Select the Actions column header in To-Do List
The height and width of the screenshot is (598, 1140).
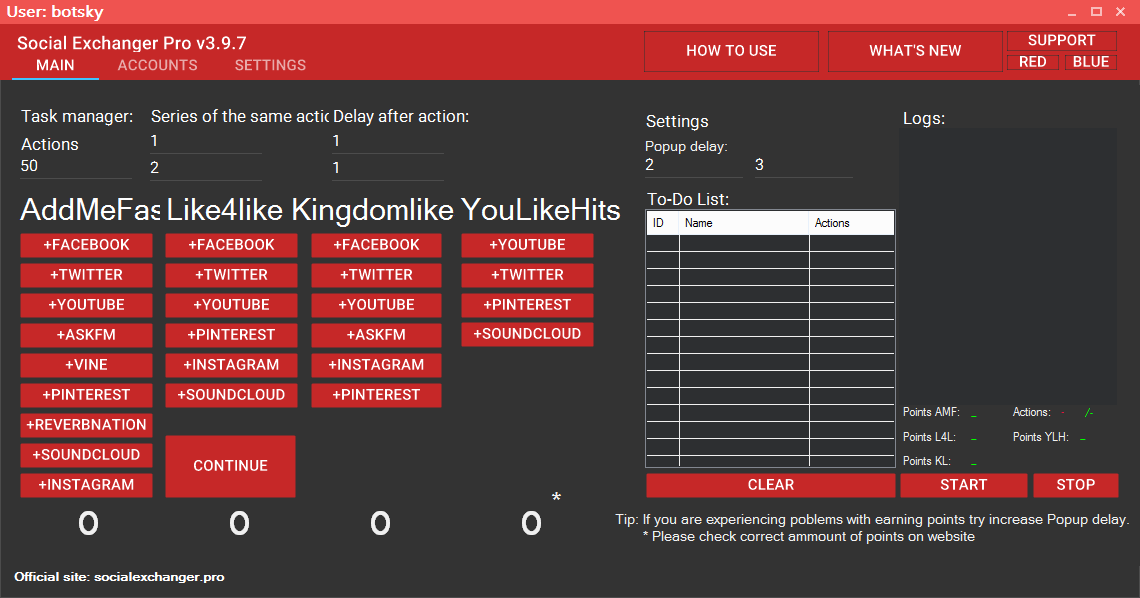[851, 223]
